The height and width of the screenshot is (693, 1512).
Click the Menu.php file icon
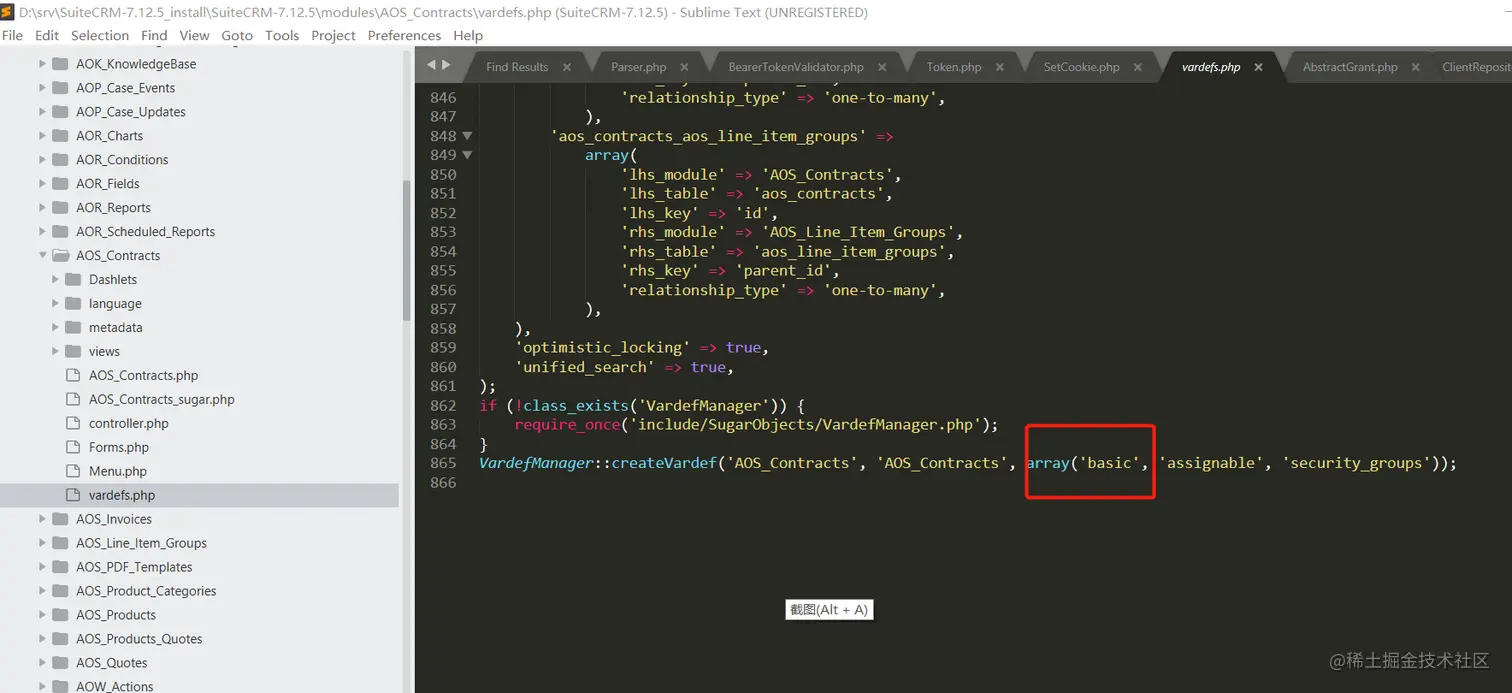pos(72,472)
